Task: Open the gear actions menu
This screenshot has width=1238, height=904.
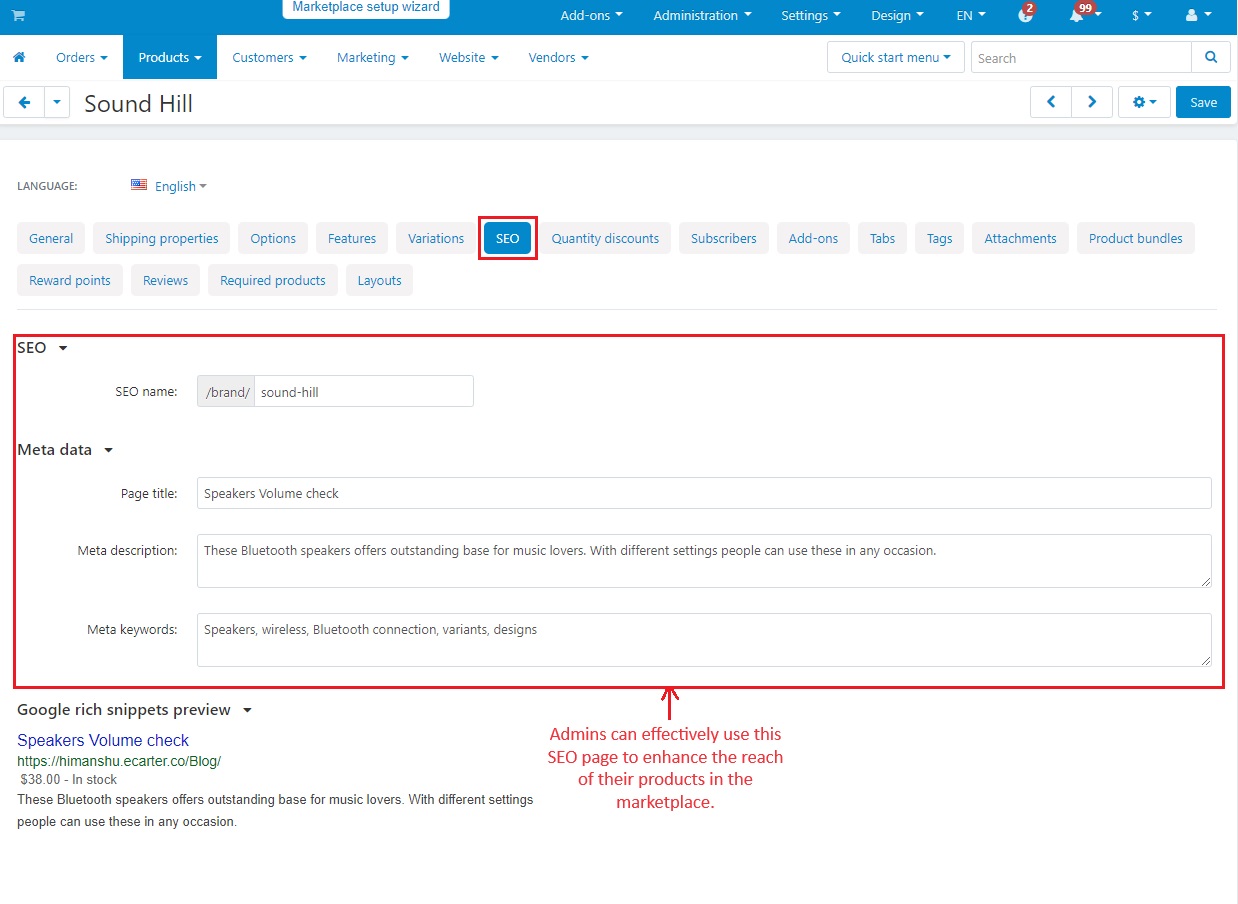Action: point(1144,102)
